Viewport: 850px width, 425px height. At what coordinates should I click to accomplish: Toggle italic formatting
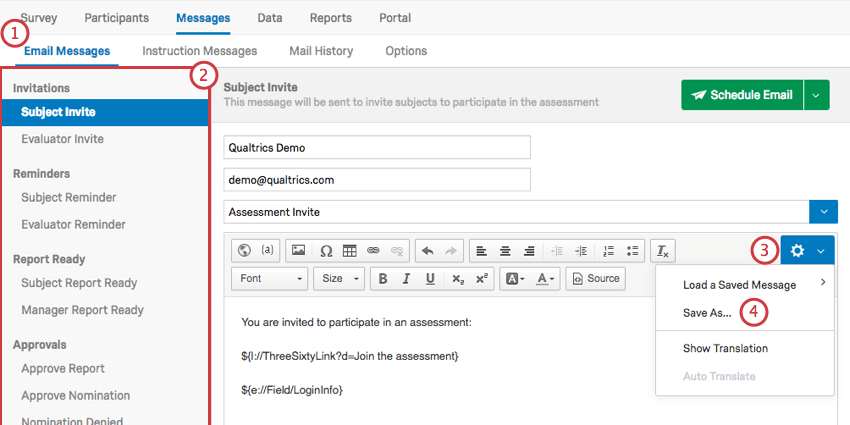click(406, 279)
